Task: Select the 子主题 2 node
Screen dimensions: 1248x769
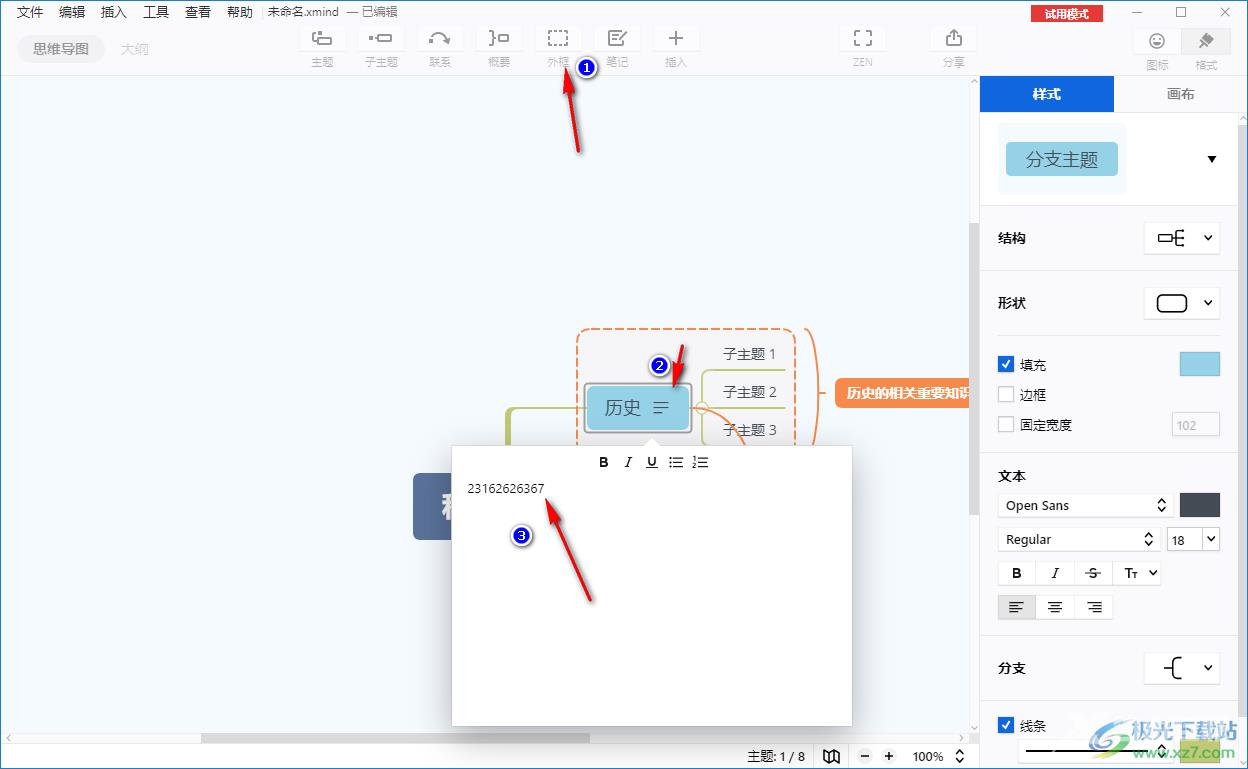Action: tap(749, 392)
